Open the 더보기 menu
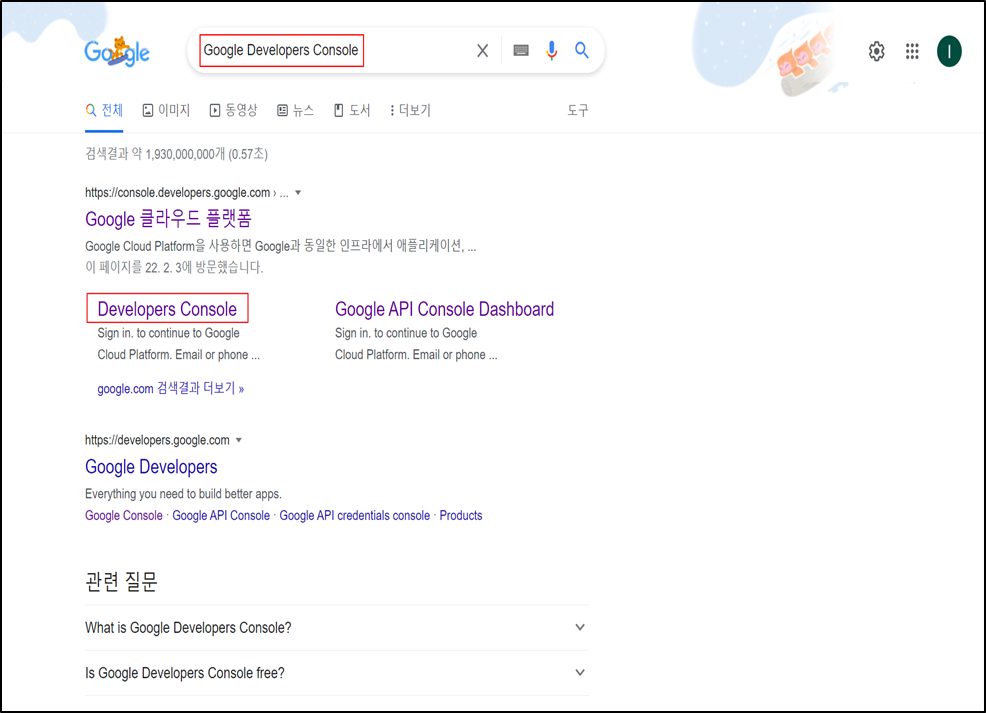The width and height of the screenshot is (986, 713). pyautogui.click(x=411, y=111)
